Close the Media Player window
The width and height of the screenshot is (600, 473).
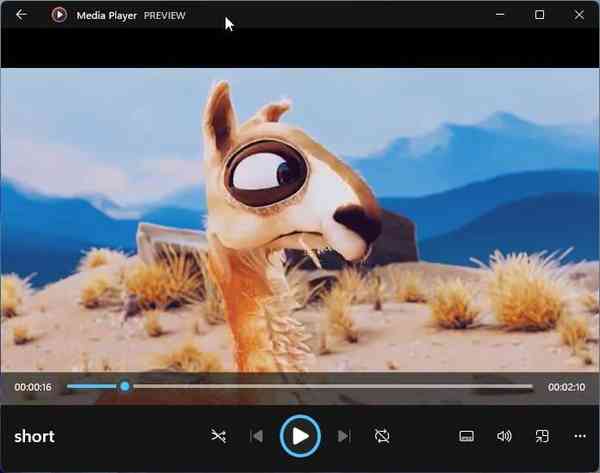(579, 15)
